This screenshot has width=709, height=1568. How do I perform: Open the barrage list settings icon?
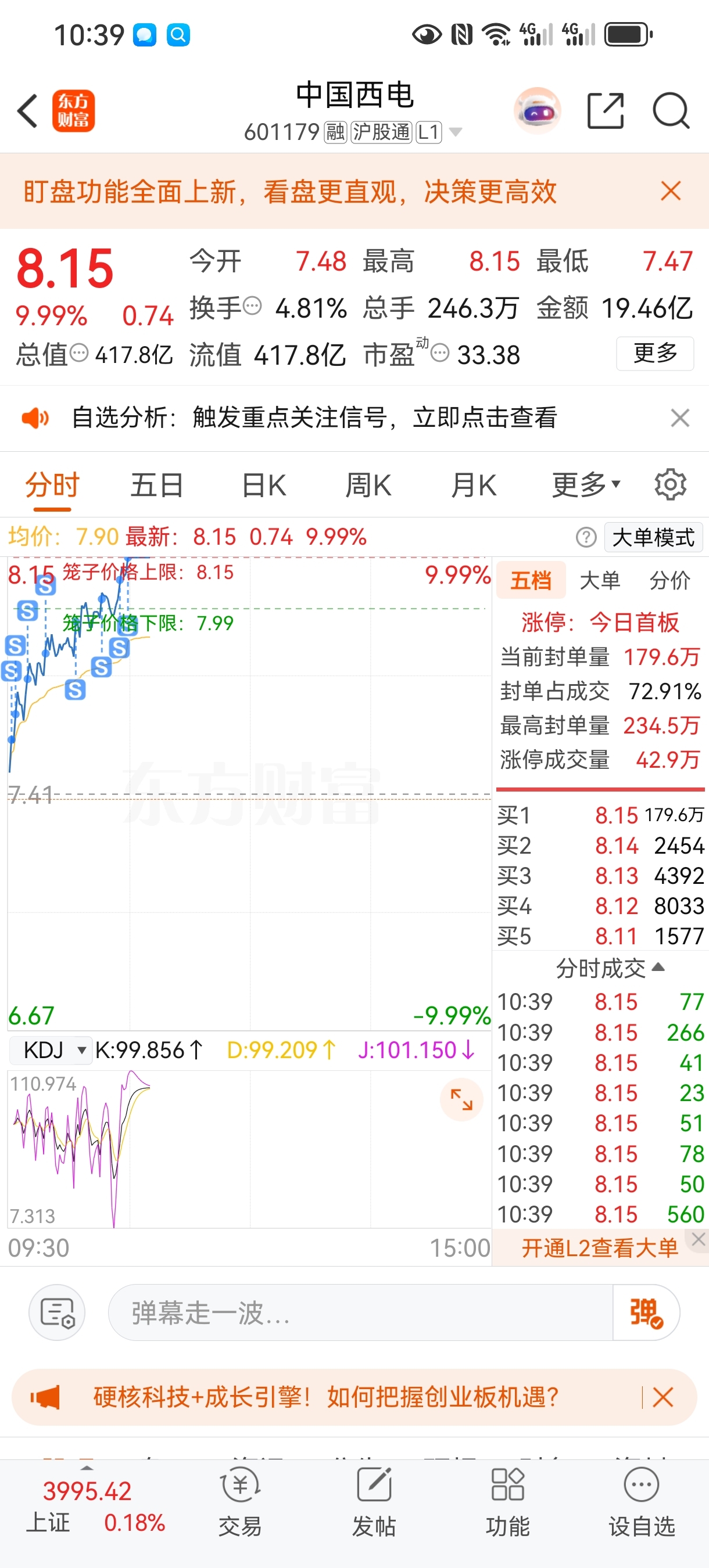58,1312
